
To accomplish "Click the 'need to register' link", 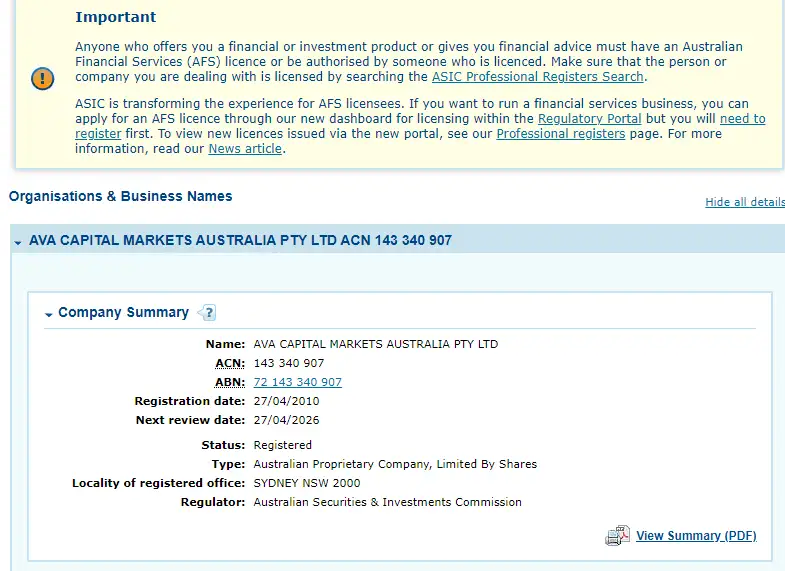I will click(742, 119).
